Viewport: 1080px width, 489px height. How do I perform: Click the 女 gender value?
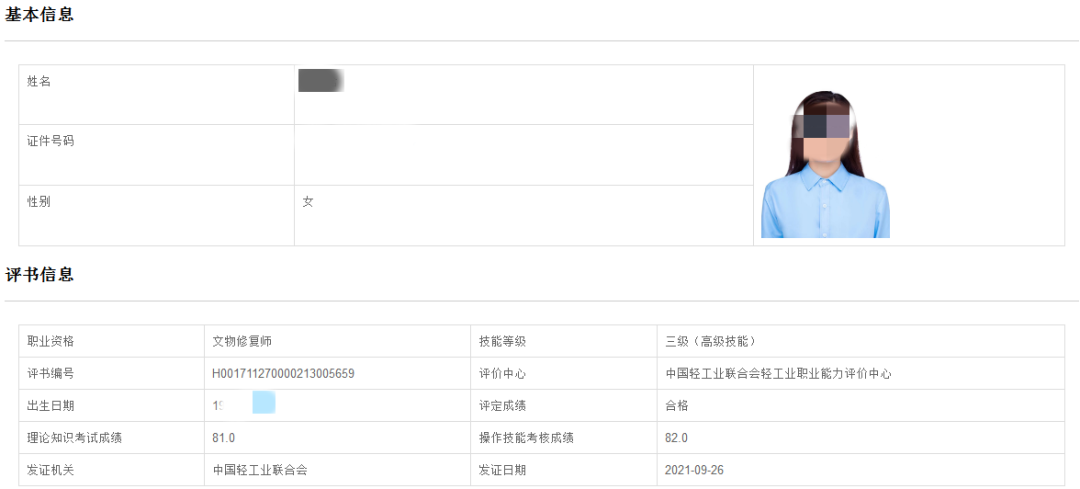tap(308, 202)
